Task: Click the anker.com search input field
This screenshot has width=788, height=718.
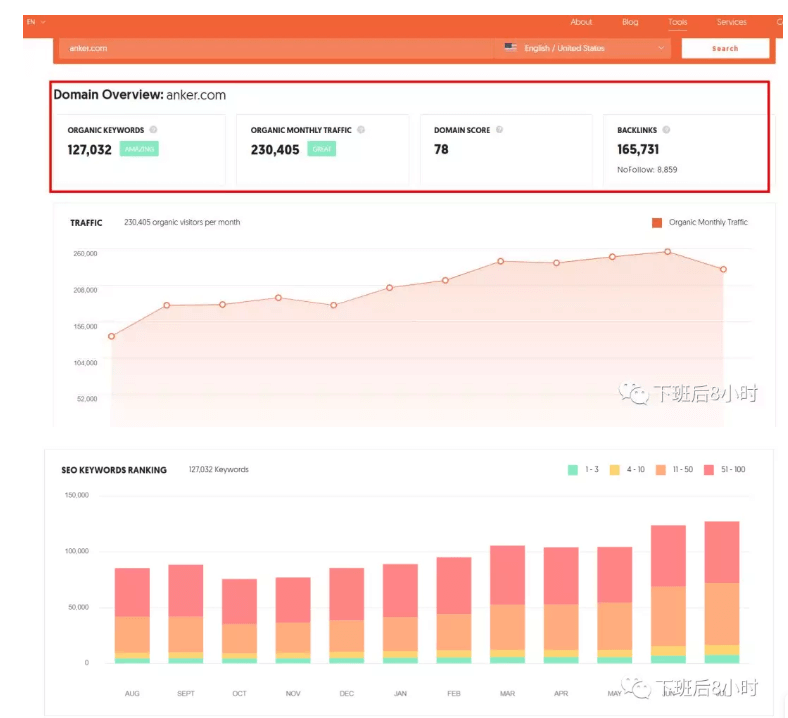Action: tap(270, 48)
